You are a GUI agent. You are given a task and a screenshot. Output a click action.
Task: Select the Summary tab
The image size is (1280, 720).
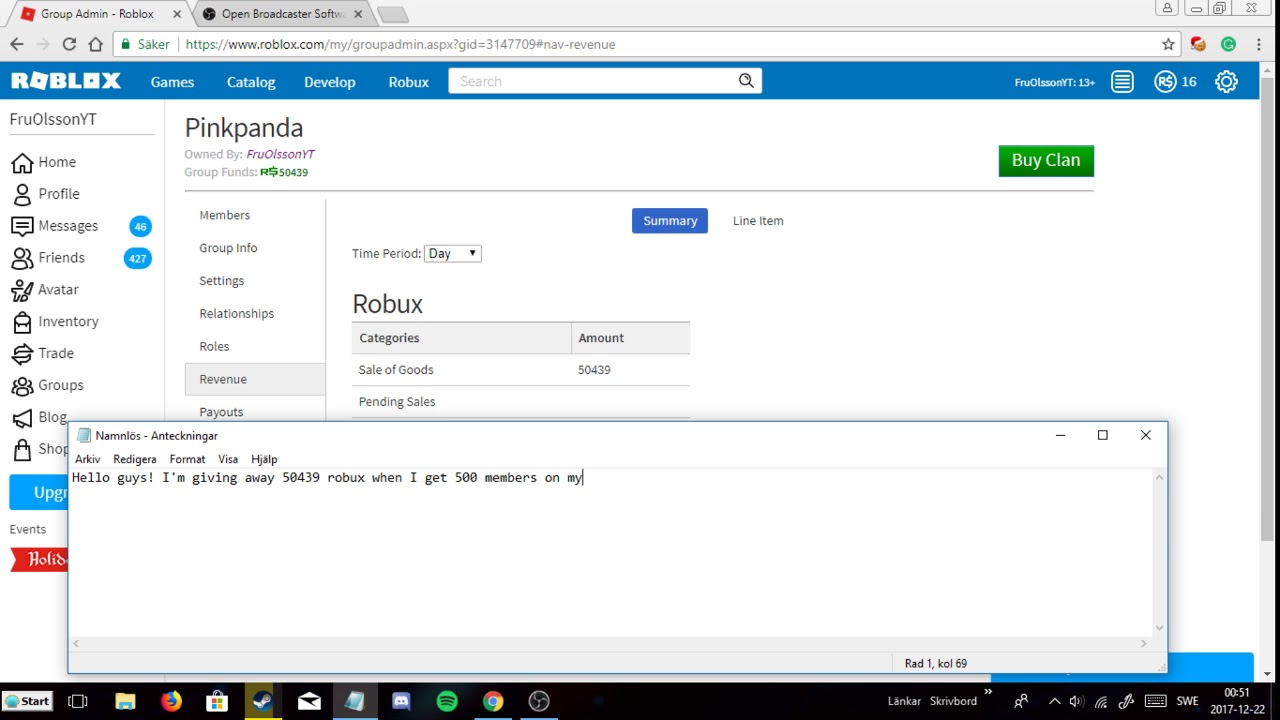tap(670, 221)
